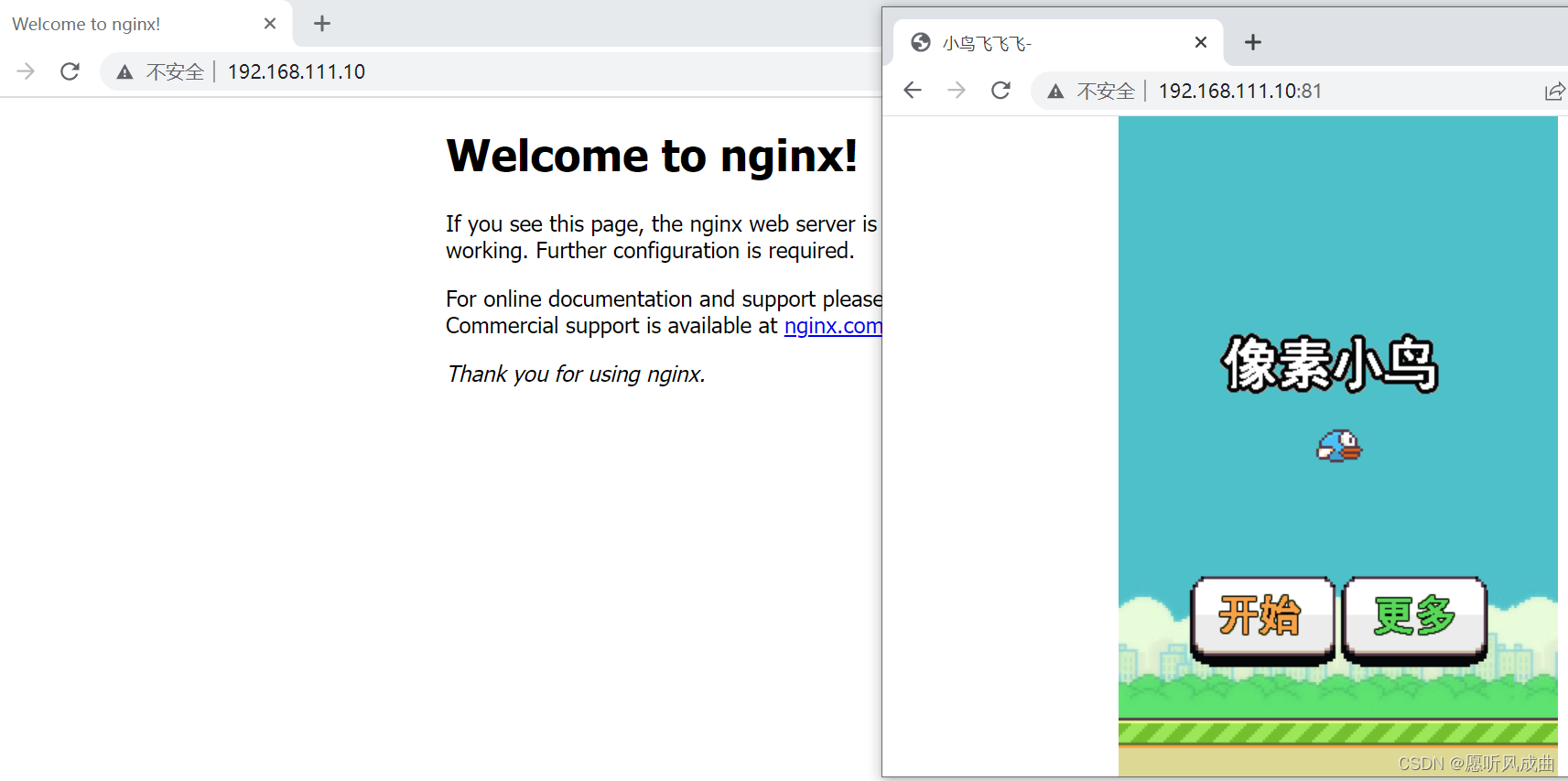Open new tab in game browser window
1568x781 pixels.
click(1253, 42)
